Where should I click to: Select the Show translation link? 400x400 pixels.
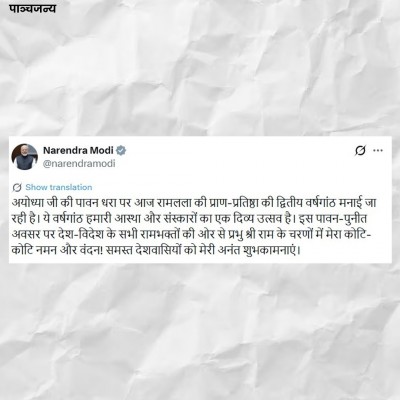(x=59, y=187)
